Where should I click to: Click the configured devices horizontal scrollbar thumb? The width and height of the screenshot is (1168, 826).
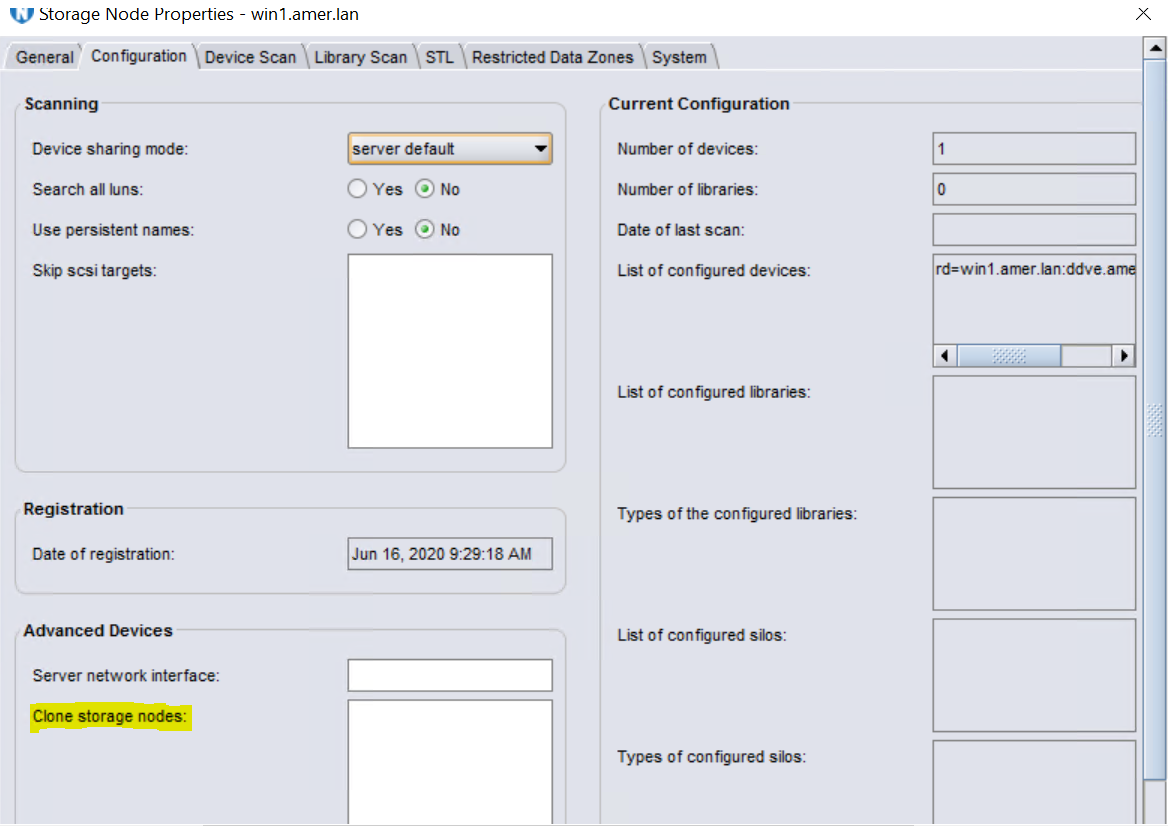(1008, 356)
